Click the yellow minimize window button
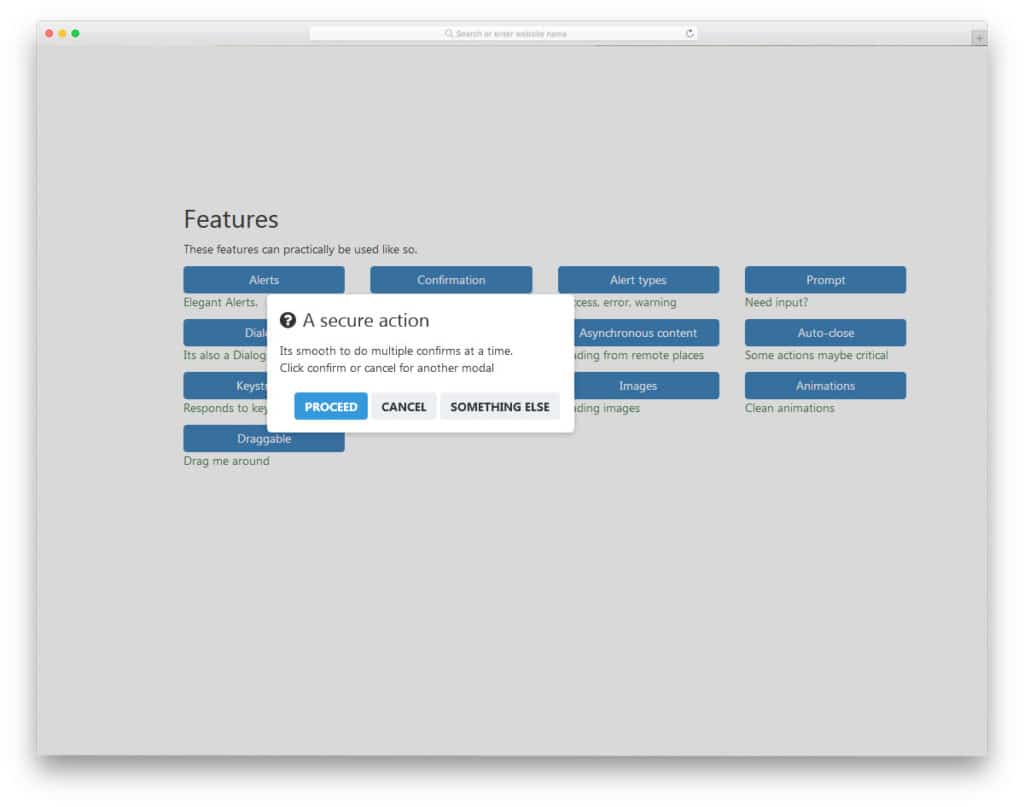Viewport: 1024px width, 807px height. coord(62,33)
